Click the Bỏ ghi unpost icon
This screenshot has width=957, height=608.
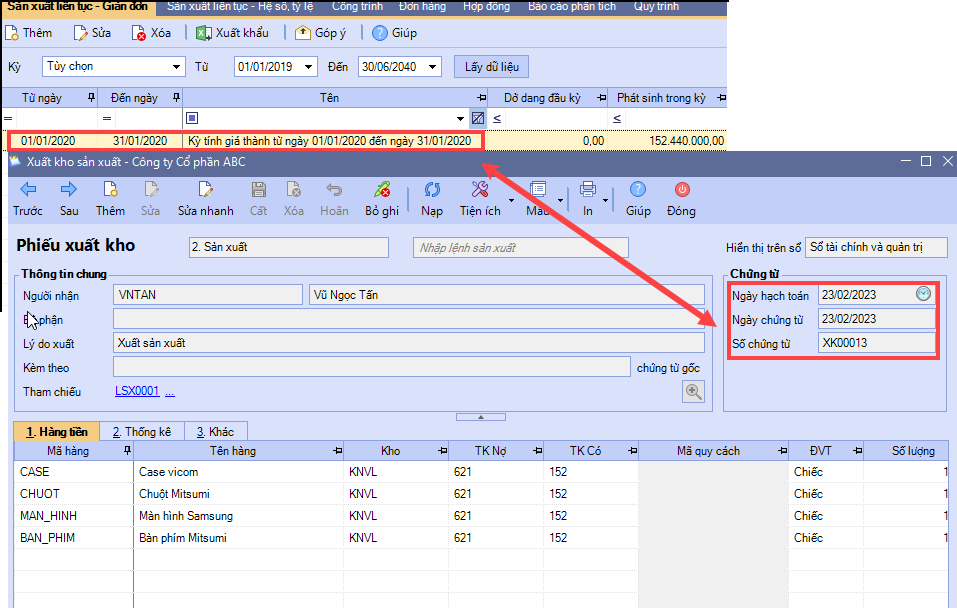click(x=381, y=189)
